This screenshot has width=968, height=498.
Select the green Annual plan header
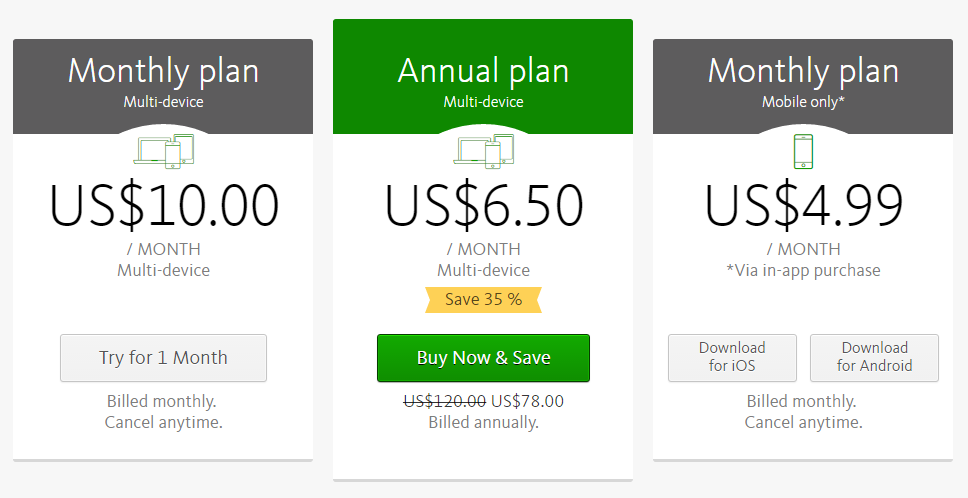pos(483,77)
